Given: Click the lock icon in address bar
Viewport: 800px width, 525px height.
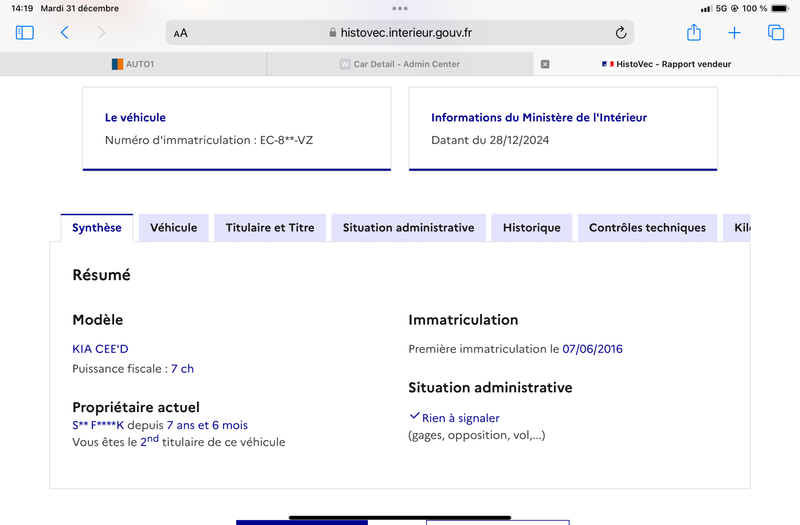Looking at the screenshot, I should pyautogui.click(x=333, y=33).
